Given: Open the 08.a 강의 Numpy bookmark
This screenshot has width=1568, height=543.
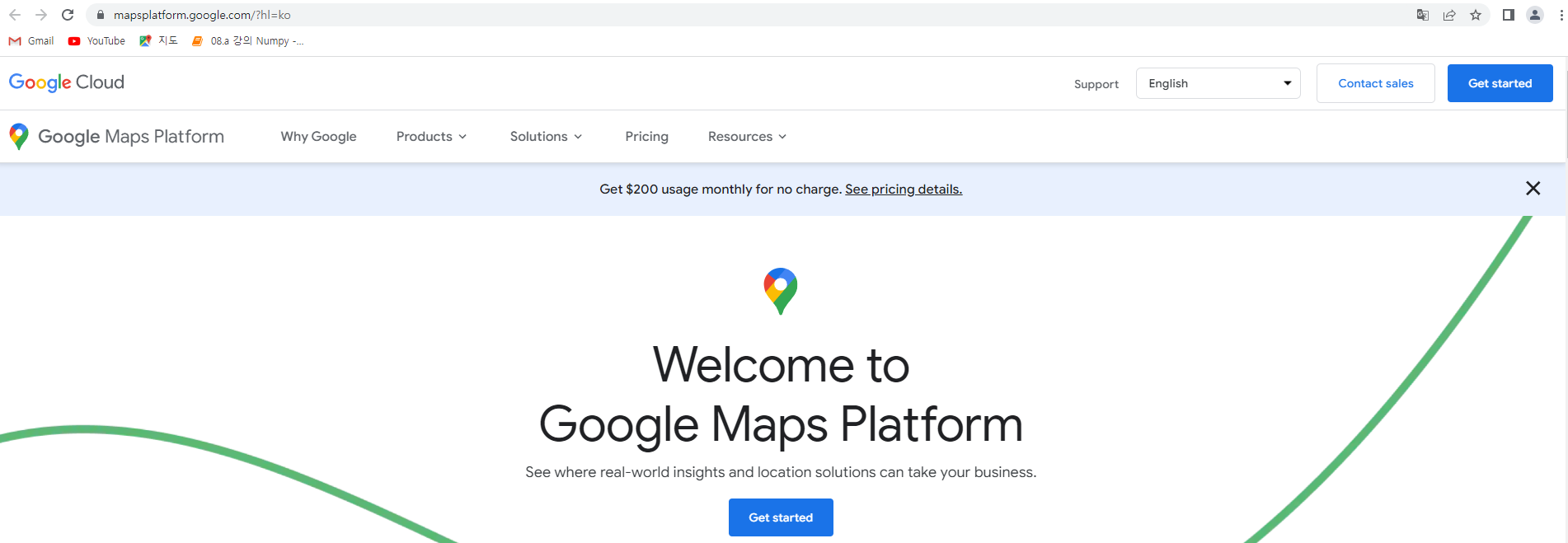Looking at the screenshot, I should point(248,41).
